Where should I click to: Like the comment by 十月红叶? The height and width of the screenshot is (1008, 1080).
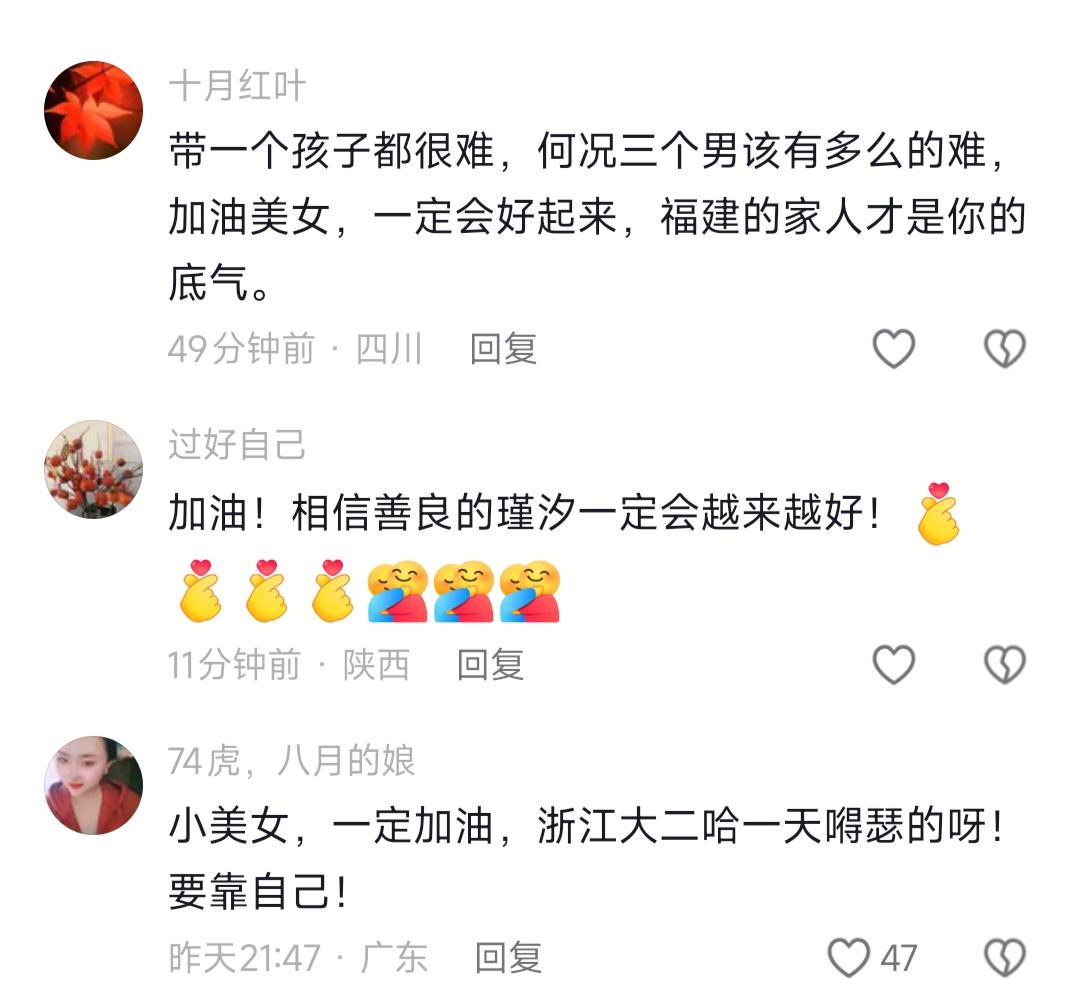[x=893, y=349]
